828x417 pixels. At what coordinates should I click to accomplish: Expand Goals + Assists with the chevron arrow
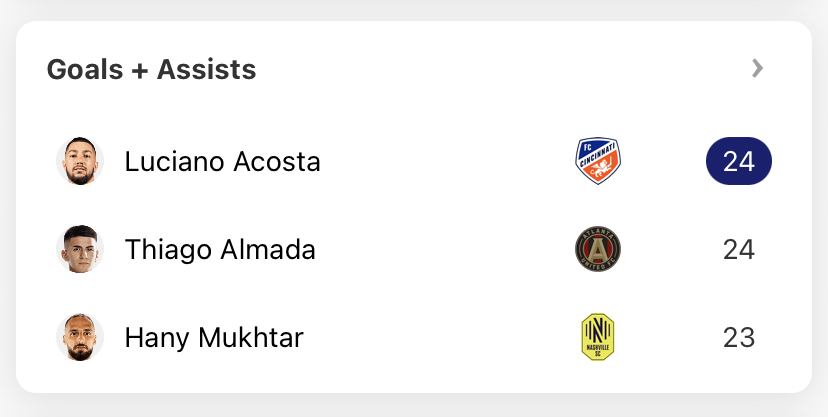(x=758, y=68)
